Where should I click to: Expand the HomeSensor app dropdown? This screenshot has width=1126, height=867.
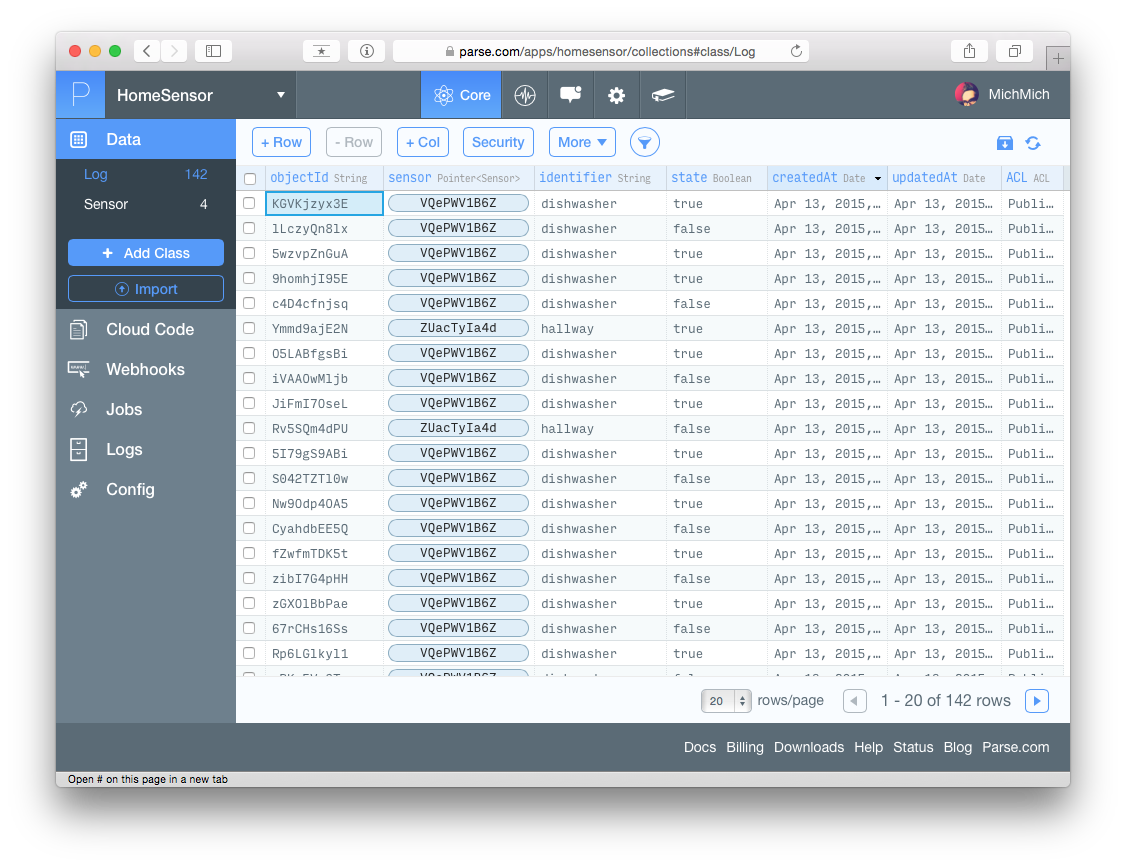coord(281,95)
